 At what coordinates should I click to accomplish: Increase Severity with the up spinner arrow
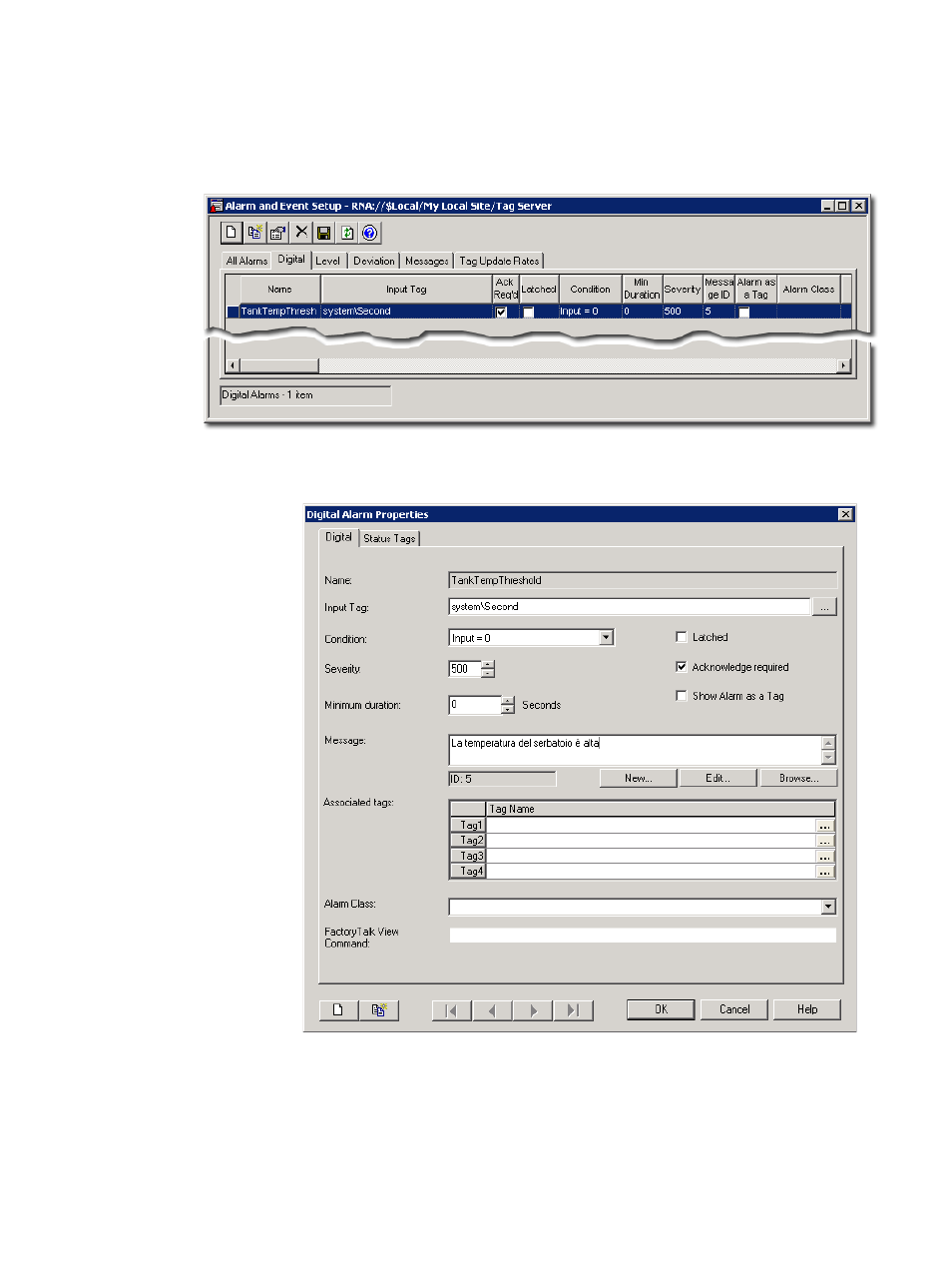488,665
